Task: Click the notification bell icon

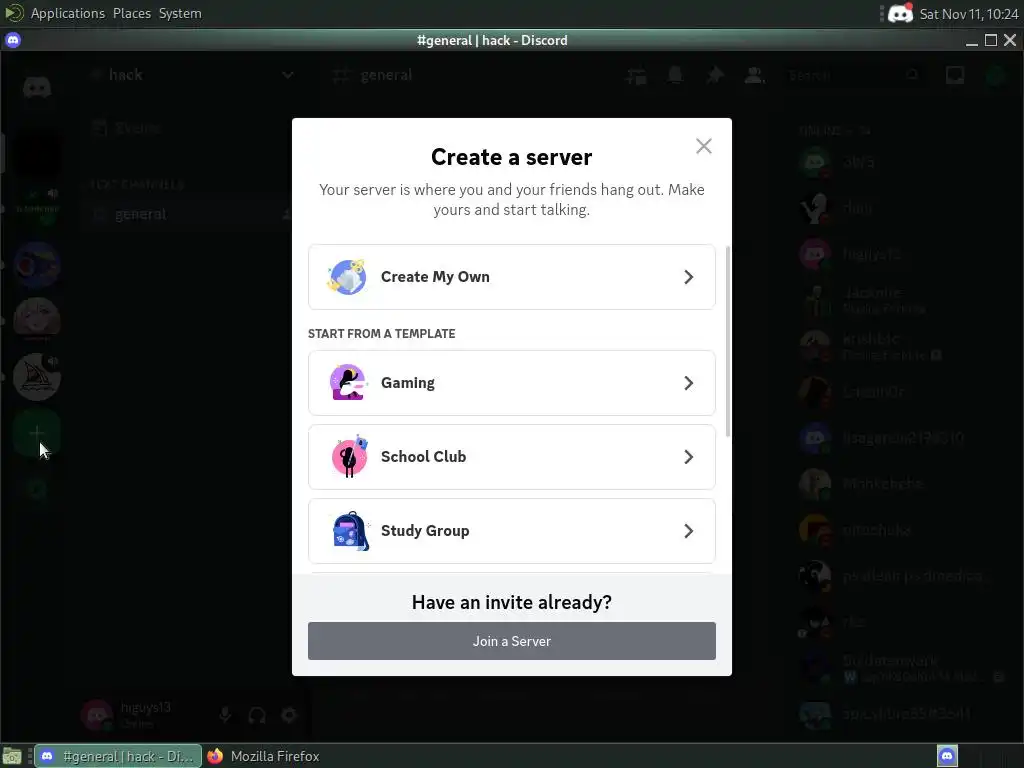Action: point(675,75)
